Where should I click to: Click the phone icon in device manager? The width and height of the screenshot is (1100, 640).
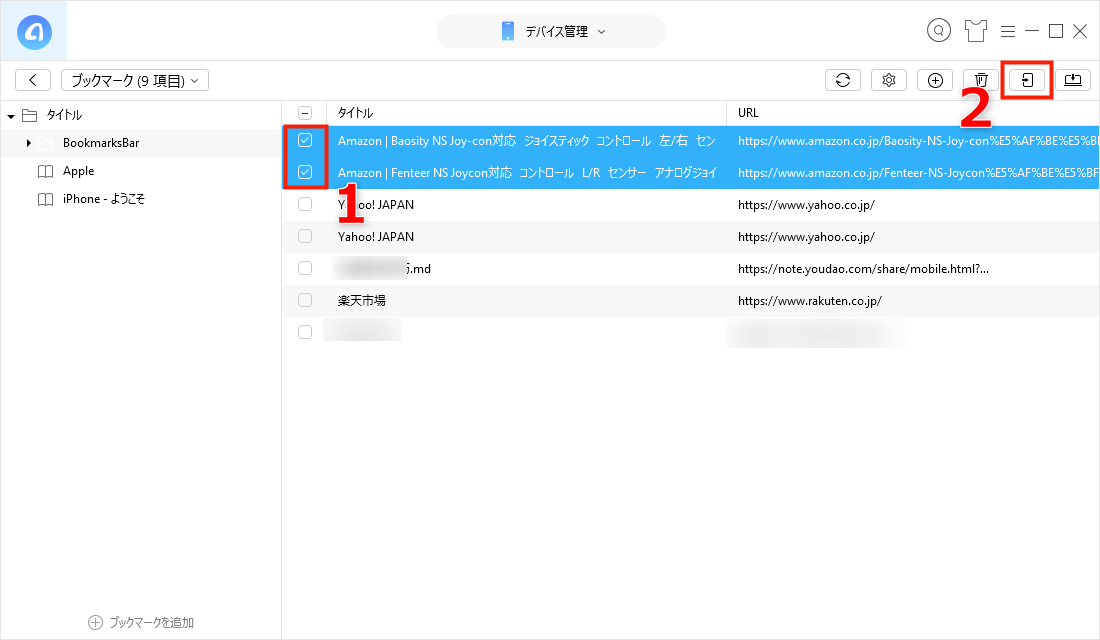pos(508,31)
